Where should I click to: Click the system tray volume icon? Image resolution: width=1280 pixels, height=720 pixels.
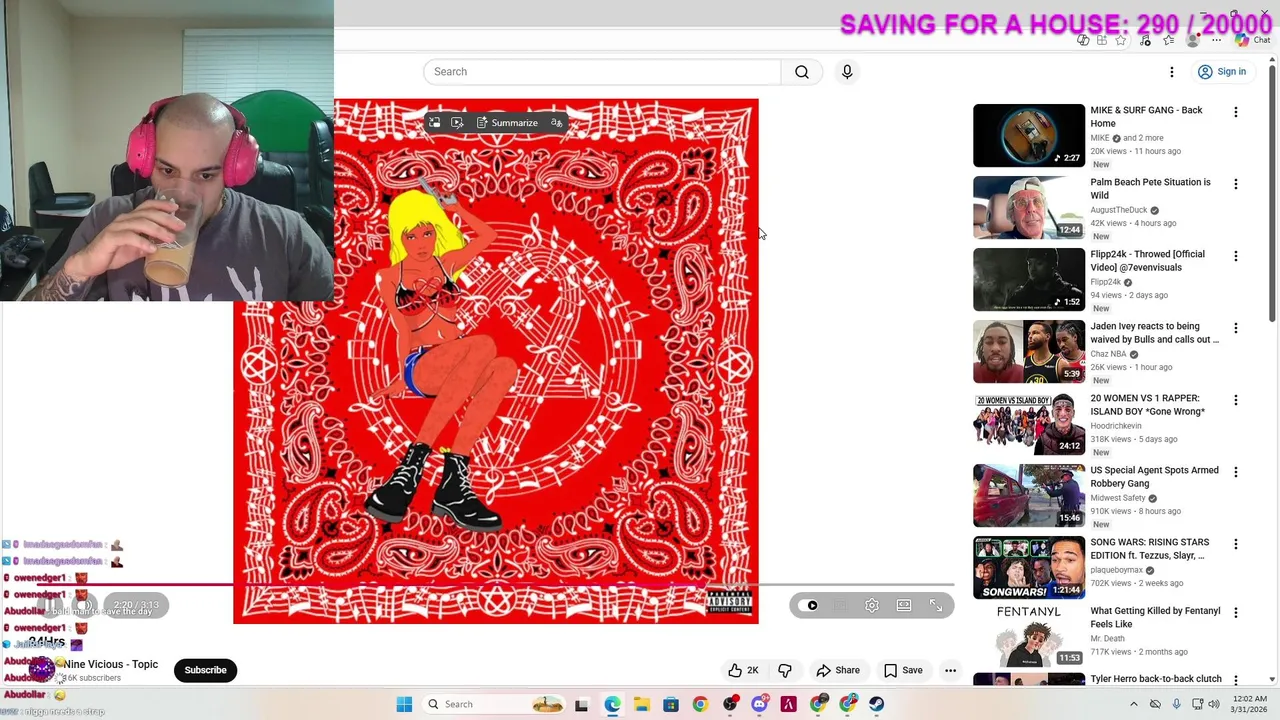tap(1214, 704)
